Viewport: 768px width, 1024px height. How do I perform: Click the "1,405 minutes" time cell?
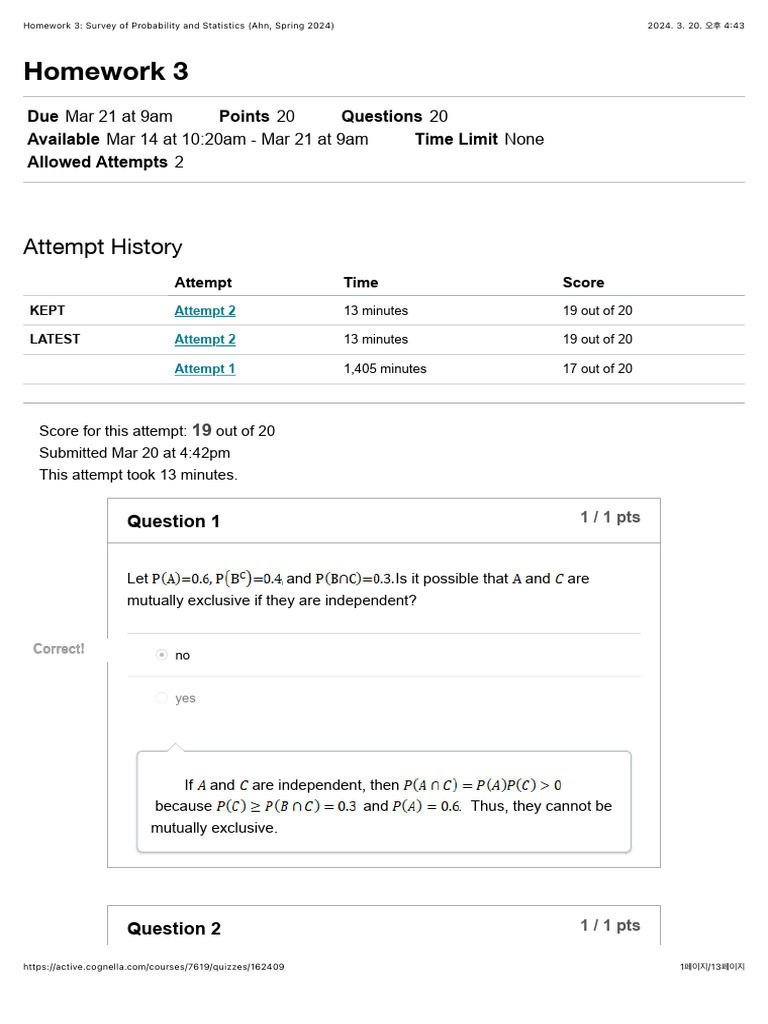385,369
